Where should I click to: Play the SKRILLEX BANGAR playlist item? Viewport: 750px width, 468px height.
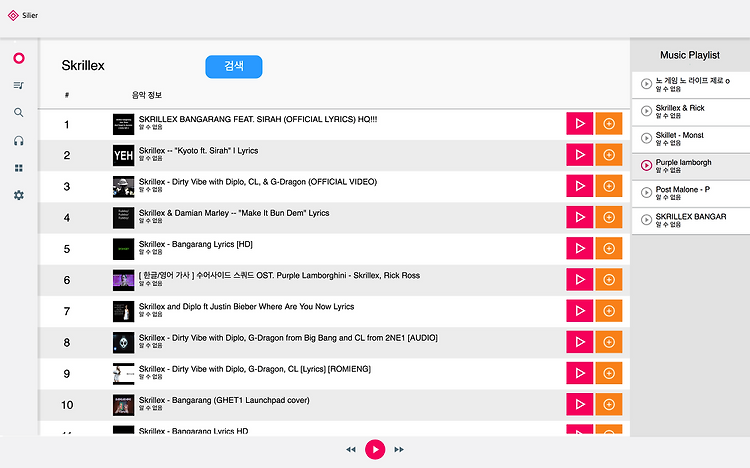pos(646,220)
